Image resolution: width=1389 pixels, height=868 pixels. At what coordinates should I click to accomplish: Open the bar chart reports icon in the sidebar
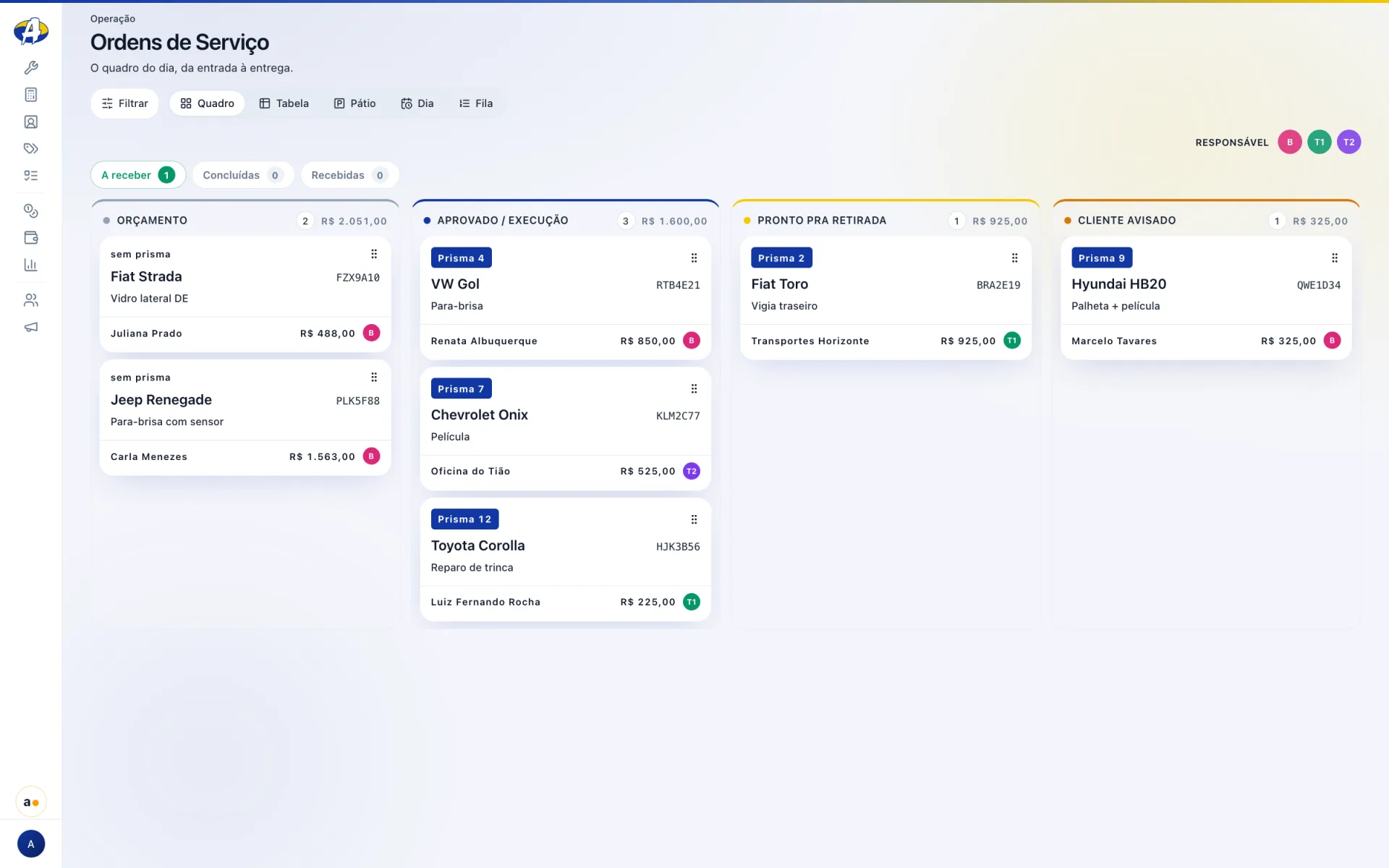coord(31,265)
